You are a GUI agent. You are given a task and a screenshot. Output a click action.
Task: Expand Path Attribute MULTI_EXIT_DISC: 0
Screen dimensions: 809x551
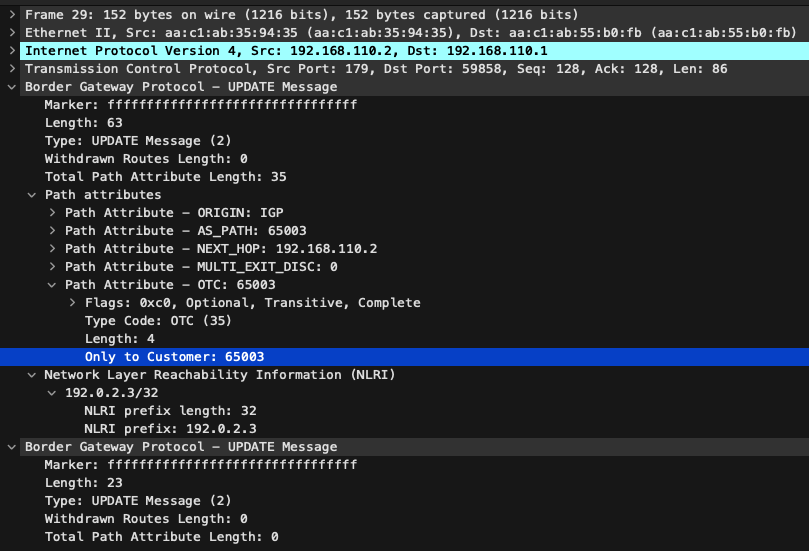click(52, 267)
